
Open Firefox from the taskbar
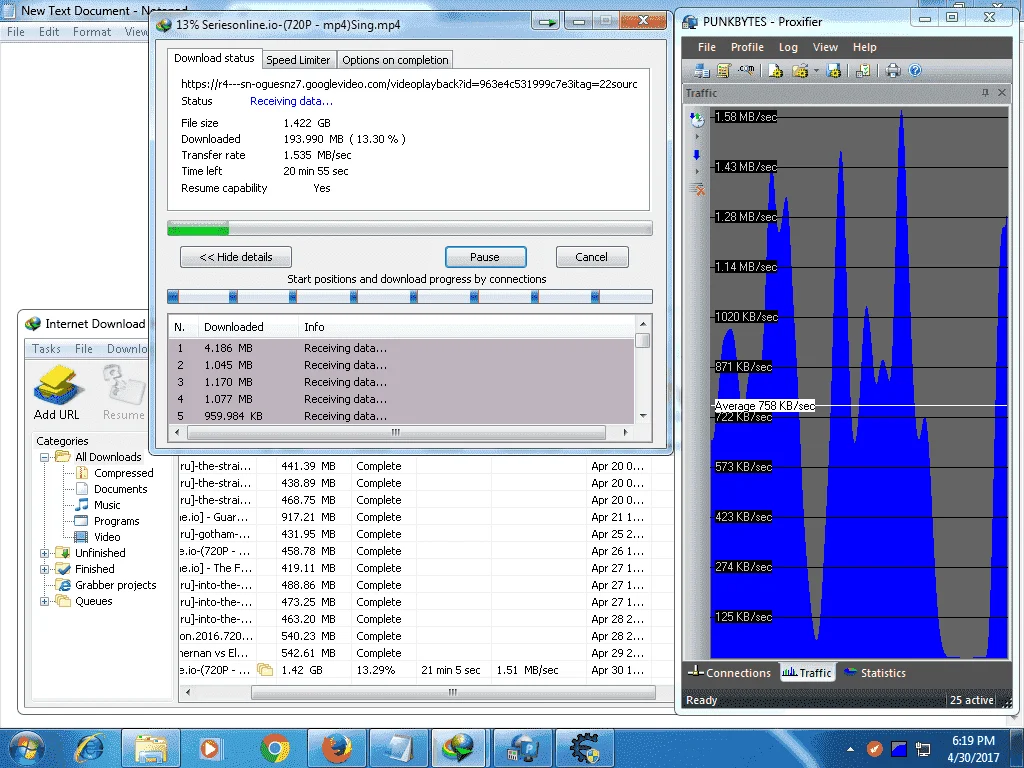337,748
